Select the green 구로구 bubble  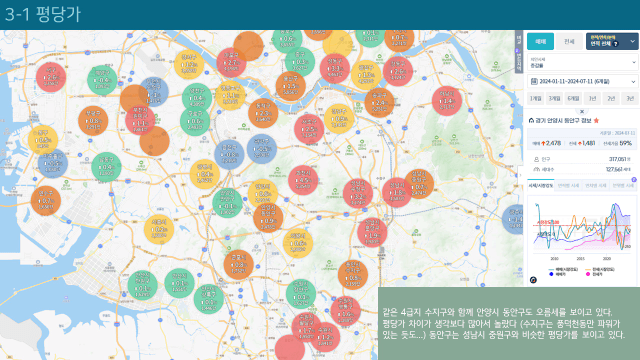click(195, 121)
